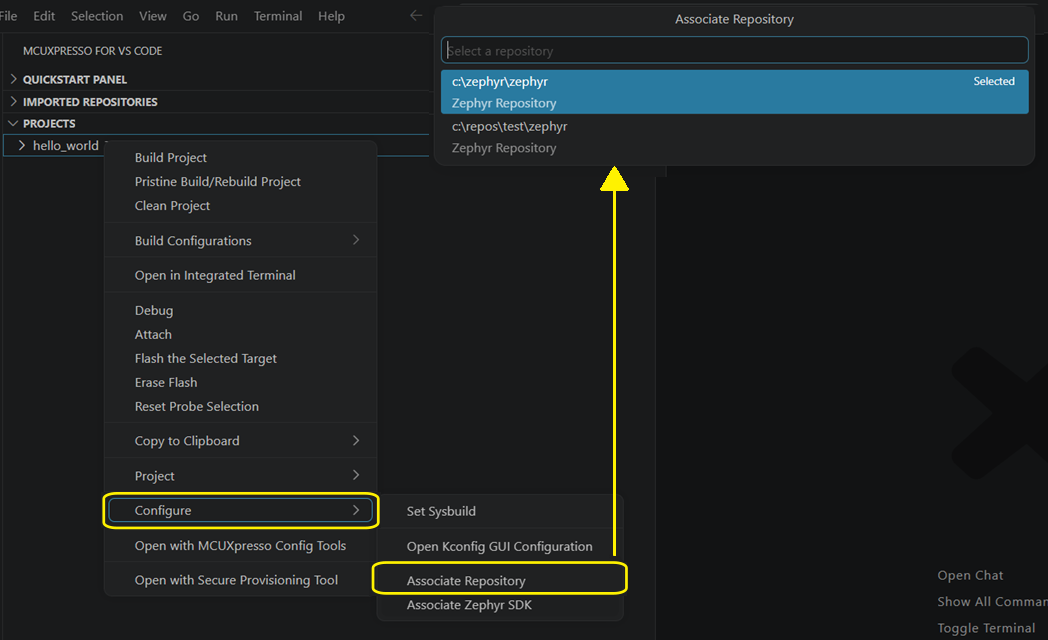
Task: Select the hello_world project name
Action: coord(66,146)
